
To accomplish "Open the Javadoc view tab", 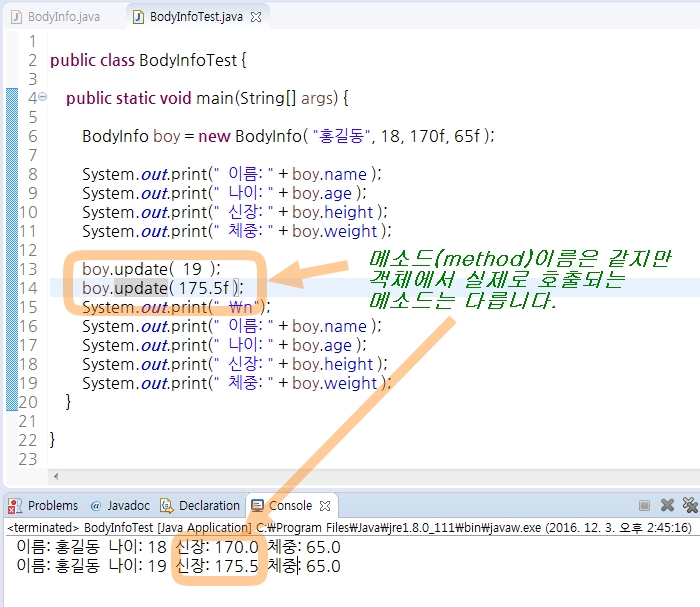I will (x=120, y=506).
